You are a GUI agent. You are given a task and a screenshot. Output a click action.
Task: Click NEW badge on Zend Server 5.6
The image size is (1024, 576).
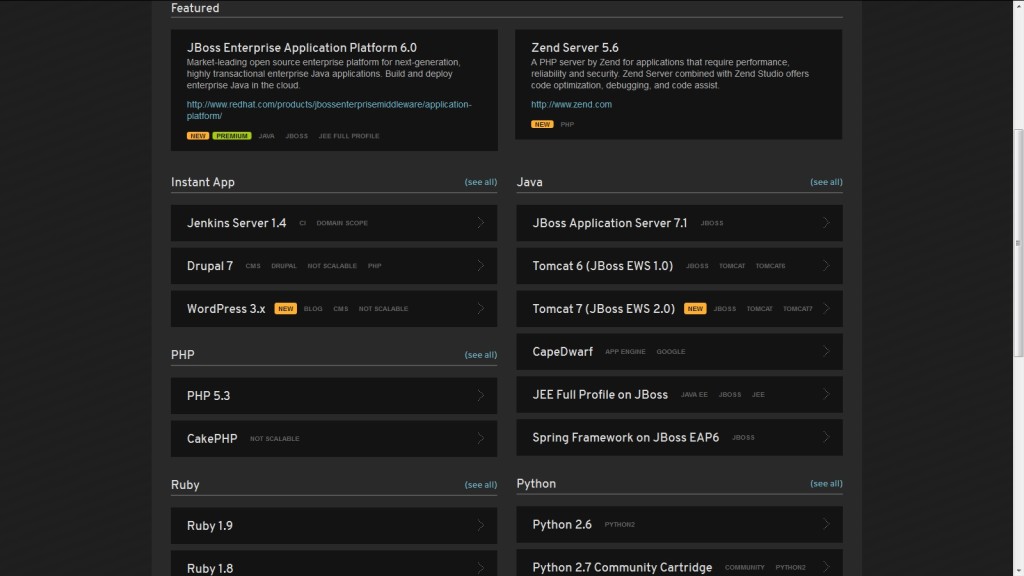(x=542, y=124)
